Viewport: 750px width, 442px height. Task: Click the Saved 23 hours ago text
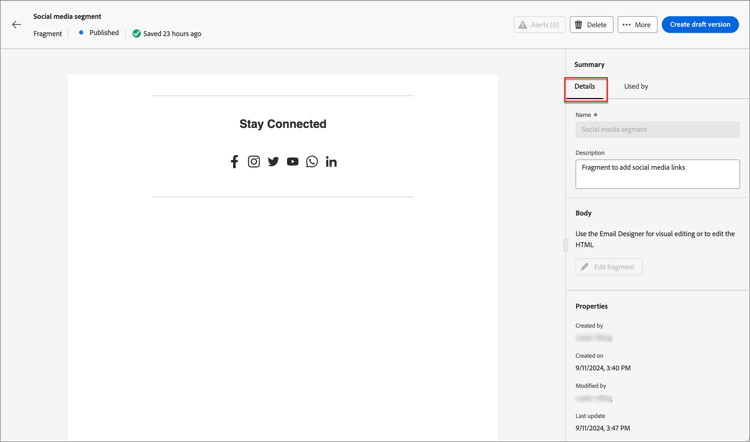tap(172, 33)
